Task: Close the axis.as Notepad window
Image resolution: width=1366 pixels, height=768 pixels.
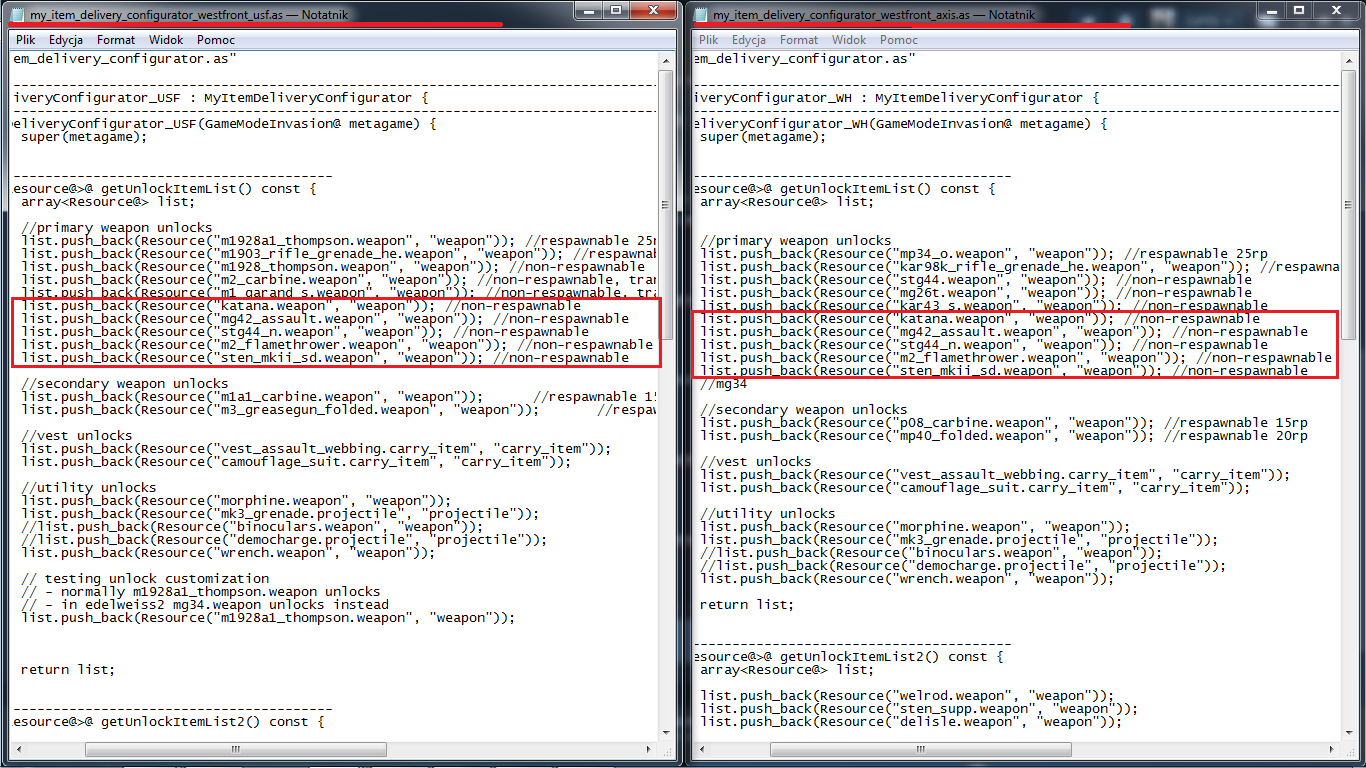Action: coord(1335,11)
